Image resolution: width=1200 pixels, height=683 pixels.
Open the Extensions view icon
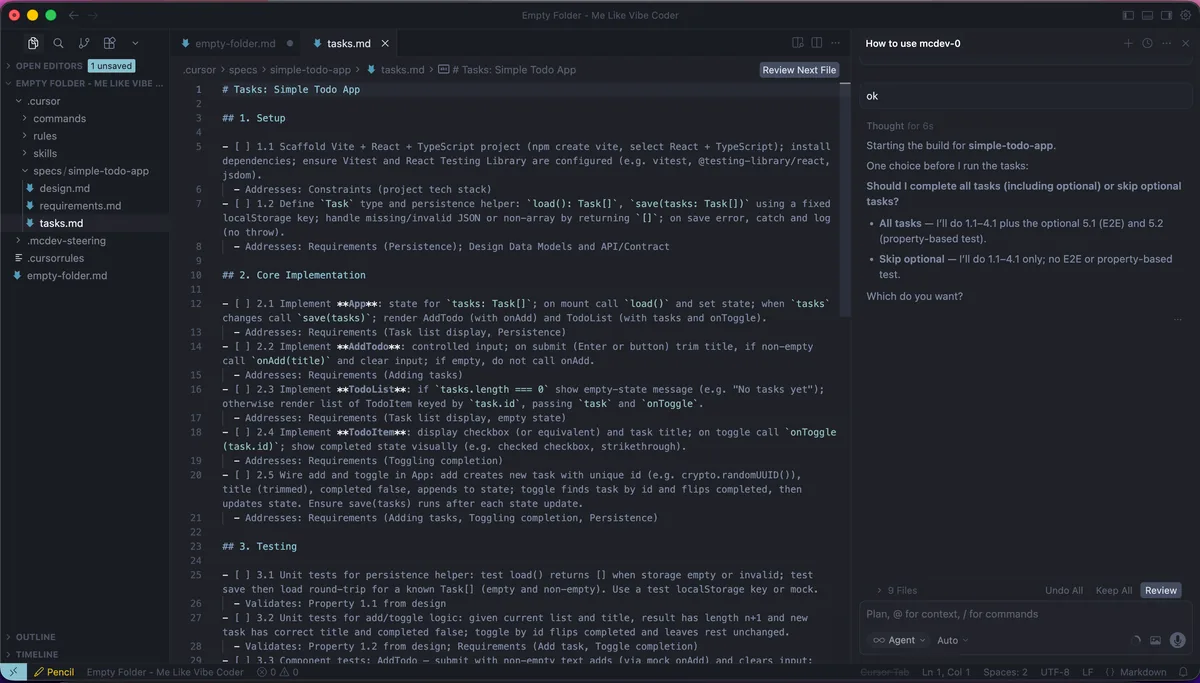109,43
